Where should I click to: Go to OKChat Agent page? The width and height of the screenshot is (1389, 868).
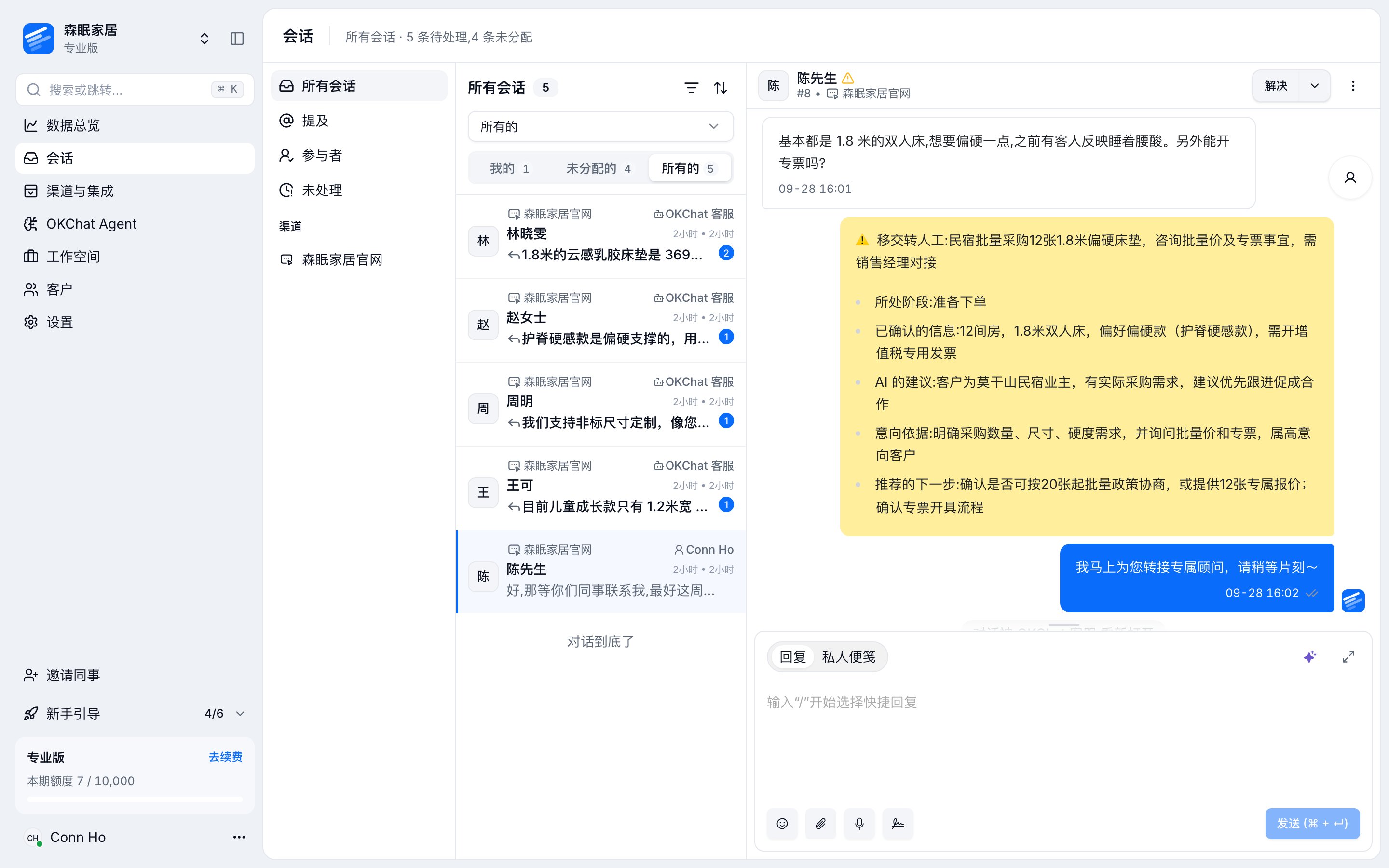[135, 223]
